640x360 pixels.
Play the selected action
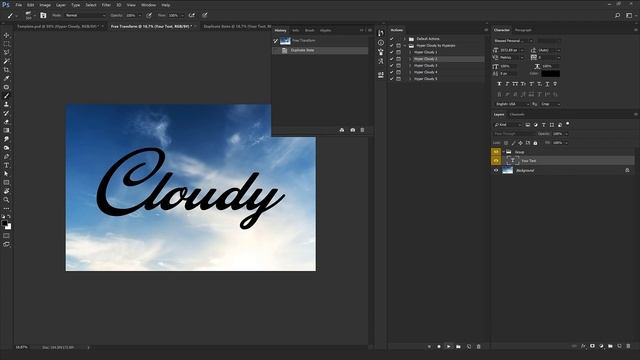tap(449, 347)
